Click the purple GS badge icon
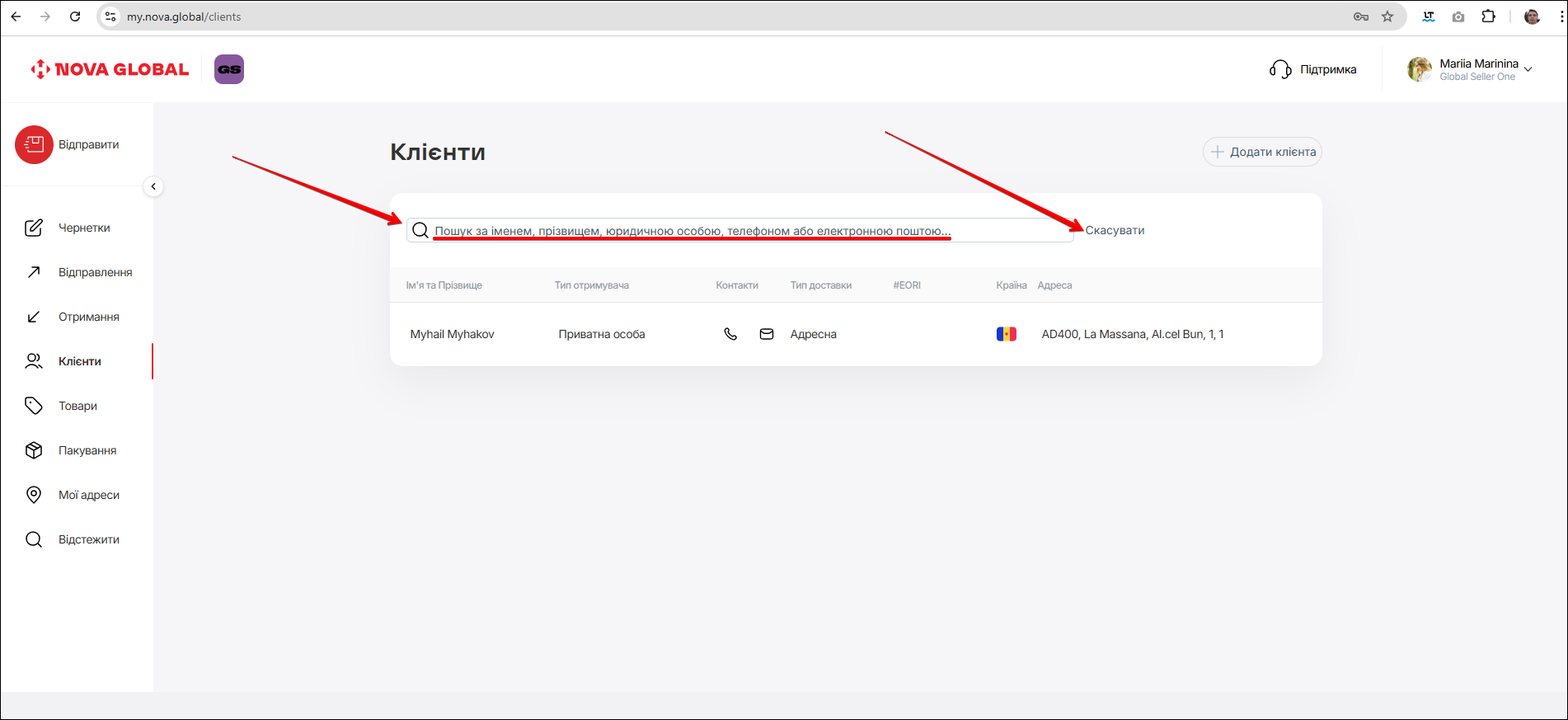The height and width of the screenshot is (720, 1568). click(x=229, y=69)
